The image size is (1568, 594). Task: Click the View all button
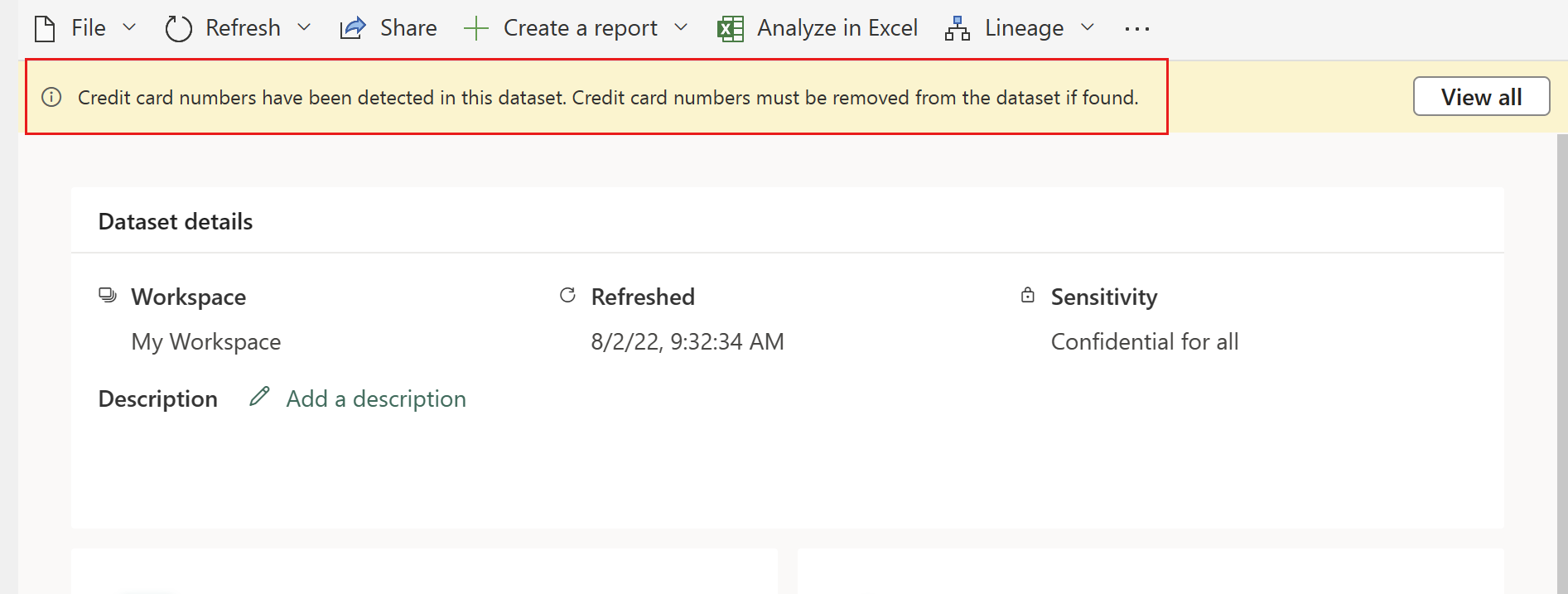coord(1481,96)
